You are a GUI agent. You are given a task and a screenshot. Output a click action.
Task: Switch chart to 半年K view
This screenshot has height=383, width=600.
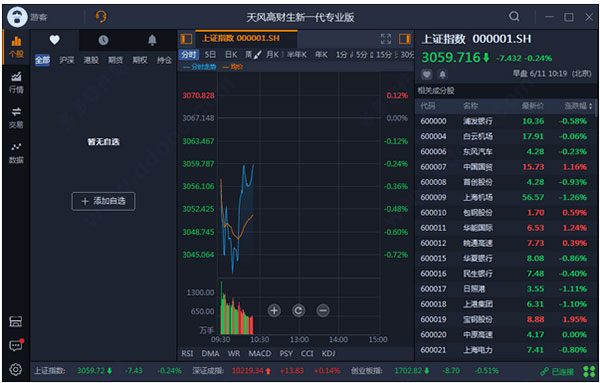pyautogui.click(x=297, y=55)
